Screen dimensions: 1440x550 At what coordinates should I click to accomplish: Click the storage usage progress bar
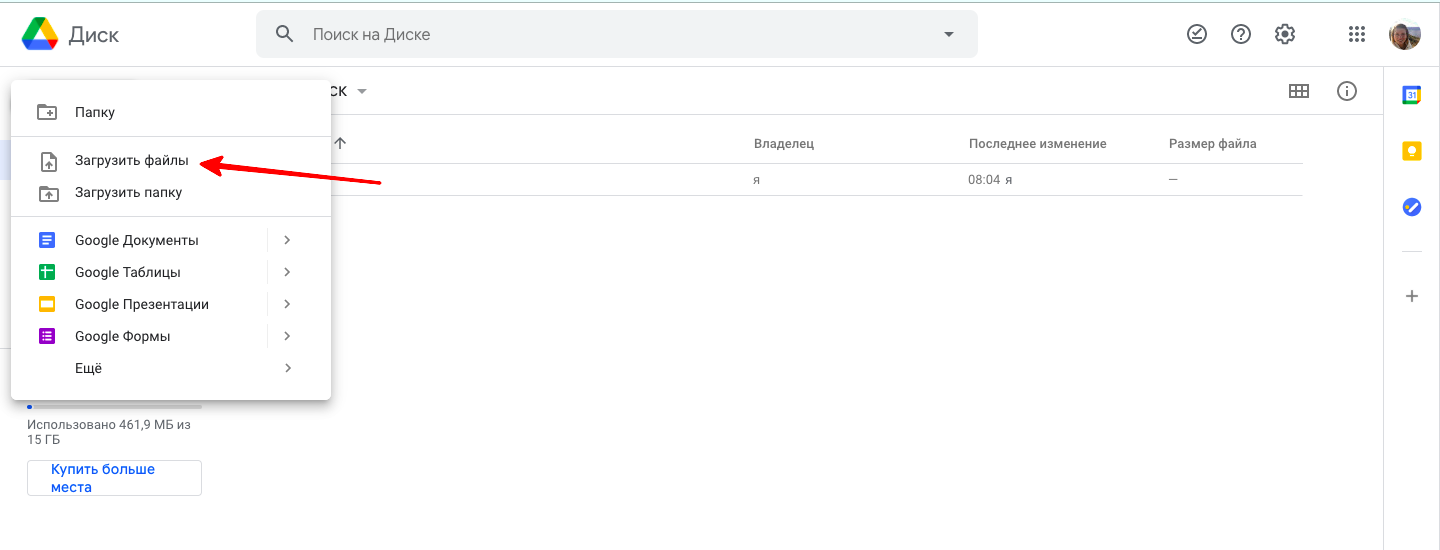tap(114, 407)
